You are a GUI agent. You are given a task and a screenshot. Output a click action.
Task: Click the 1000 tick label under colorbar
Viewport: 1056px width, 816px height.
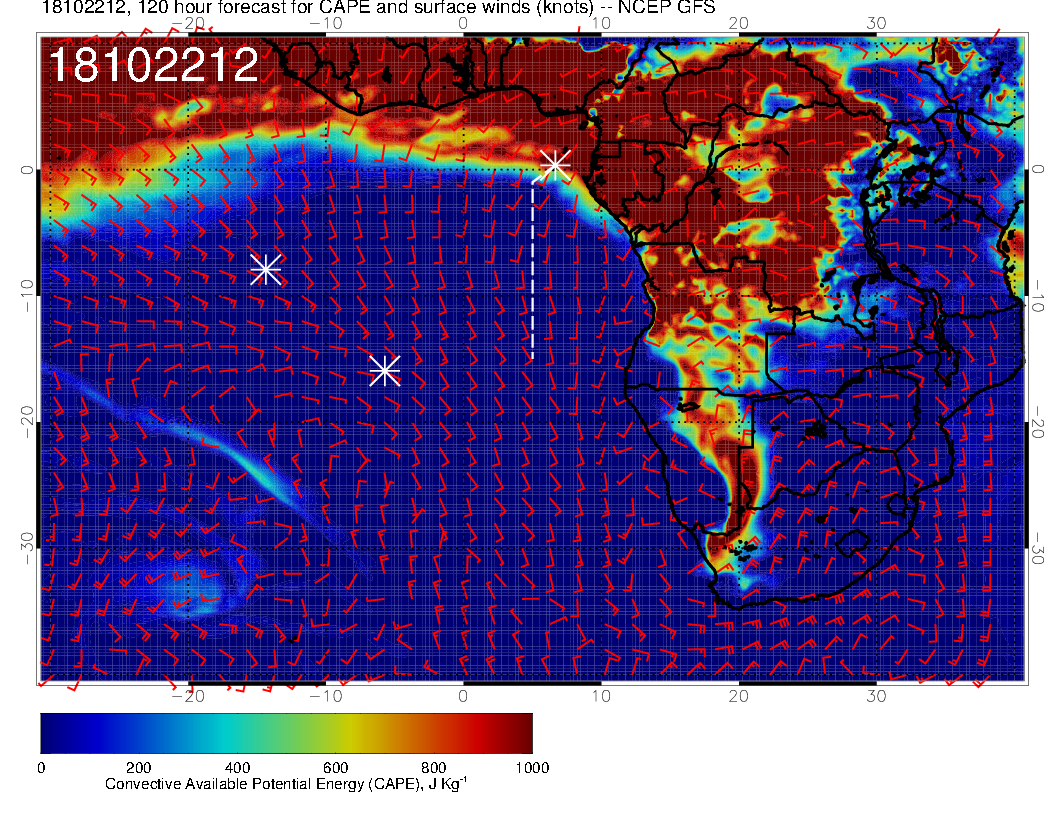coord(531,768)
